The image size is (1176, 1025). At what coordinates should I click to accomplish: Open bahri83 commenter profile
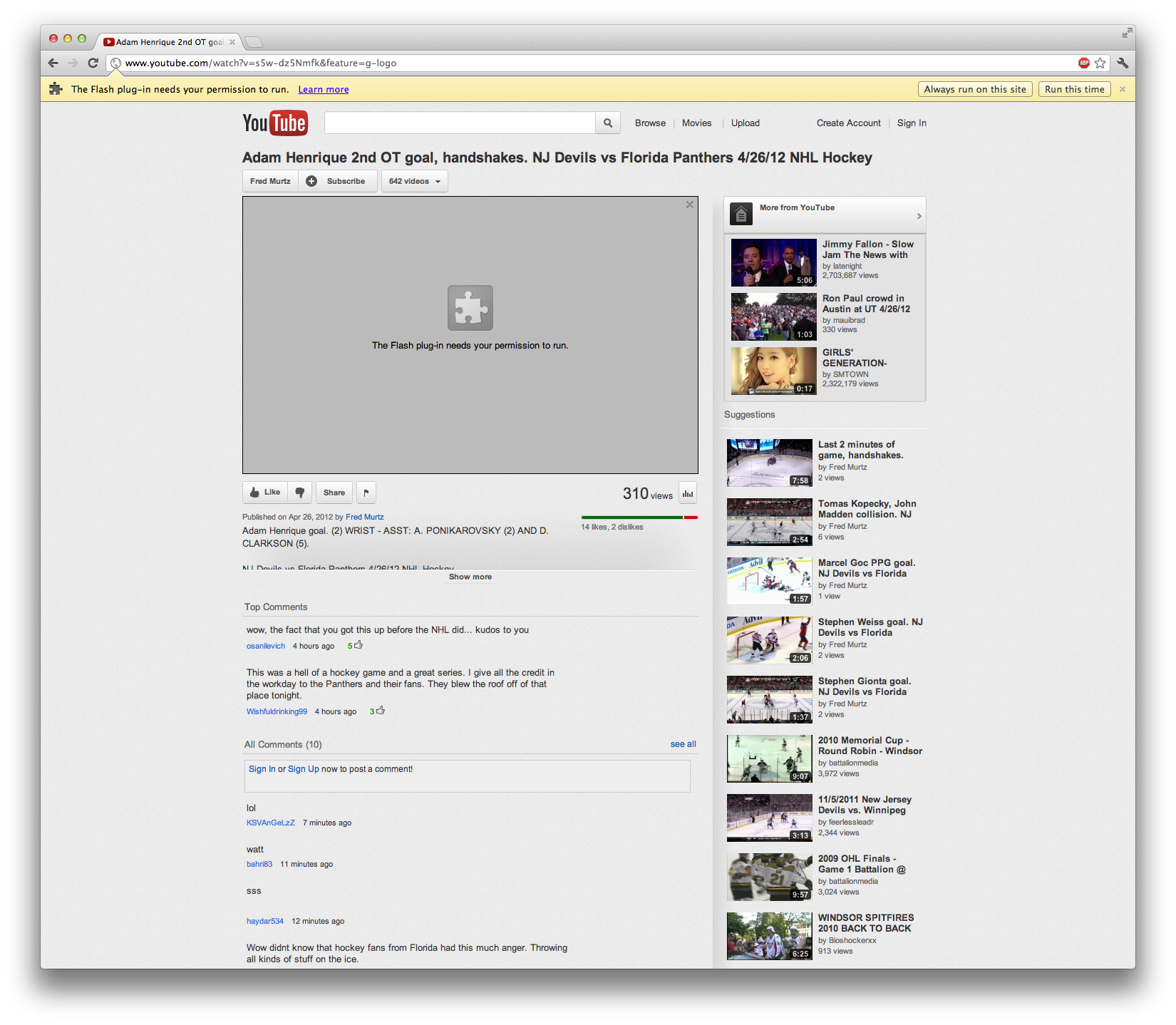[259, 864]
